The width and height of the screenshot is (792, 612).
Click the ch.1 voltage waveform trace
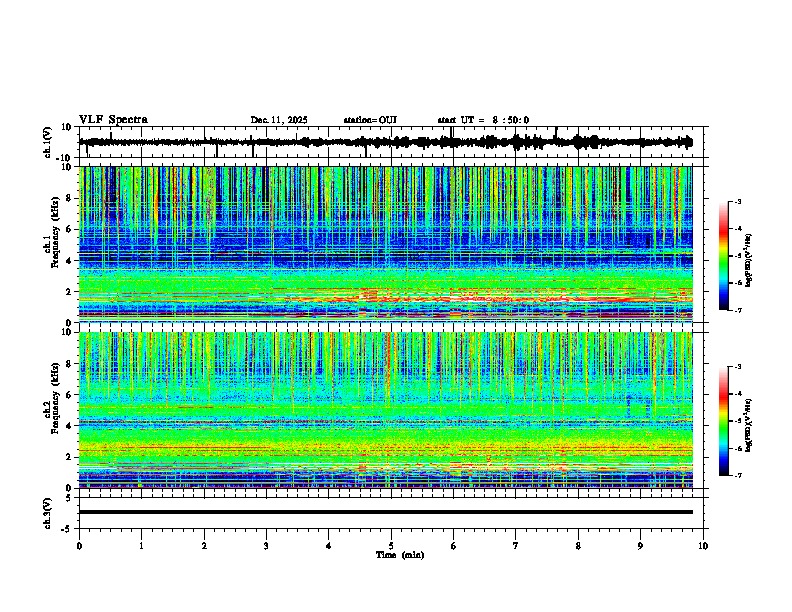(385, 142)
